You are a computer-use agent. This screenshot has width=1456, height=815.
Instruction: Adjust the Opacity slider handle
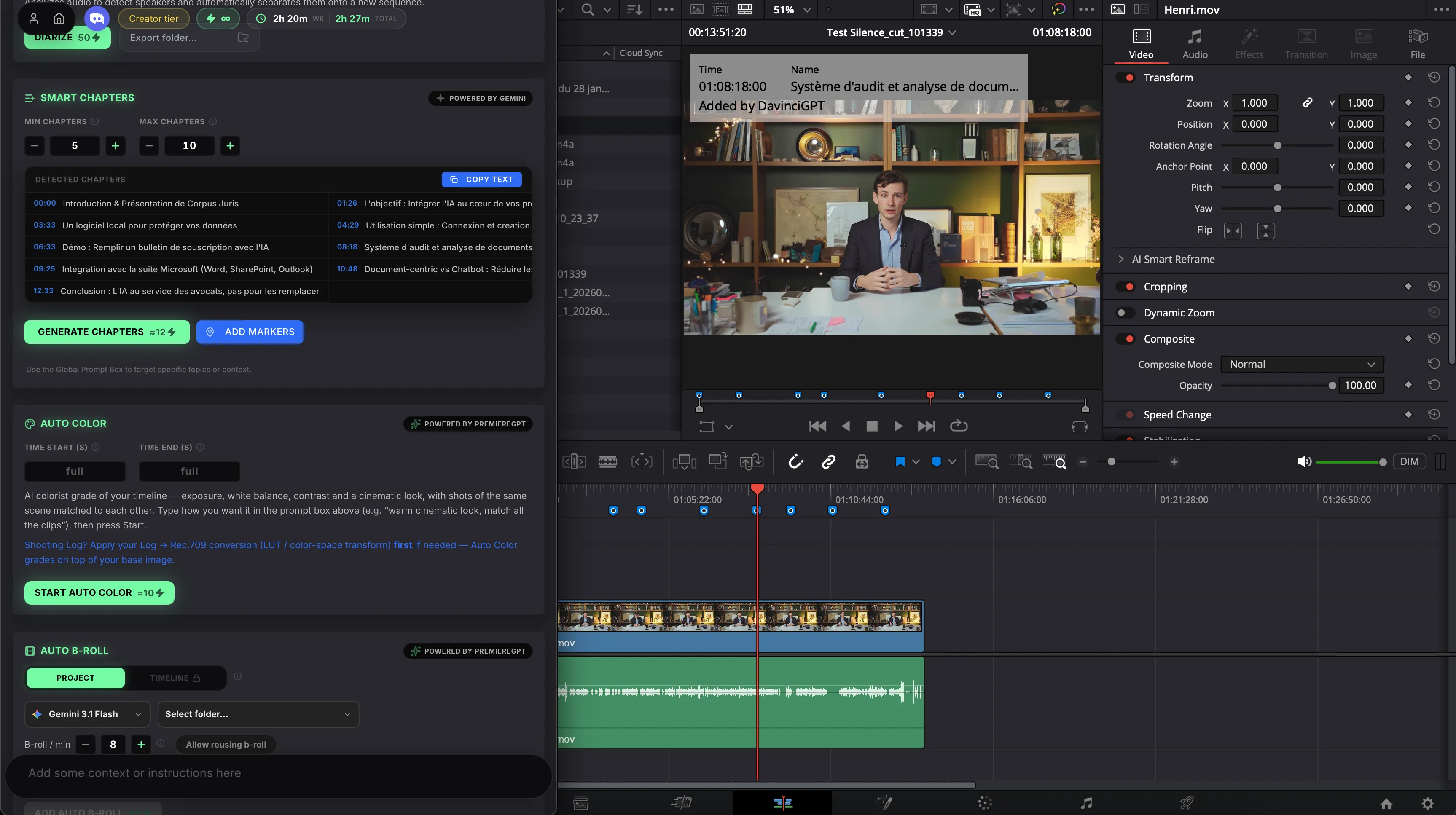coord(1332,386)
